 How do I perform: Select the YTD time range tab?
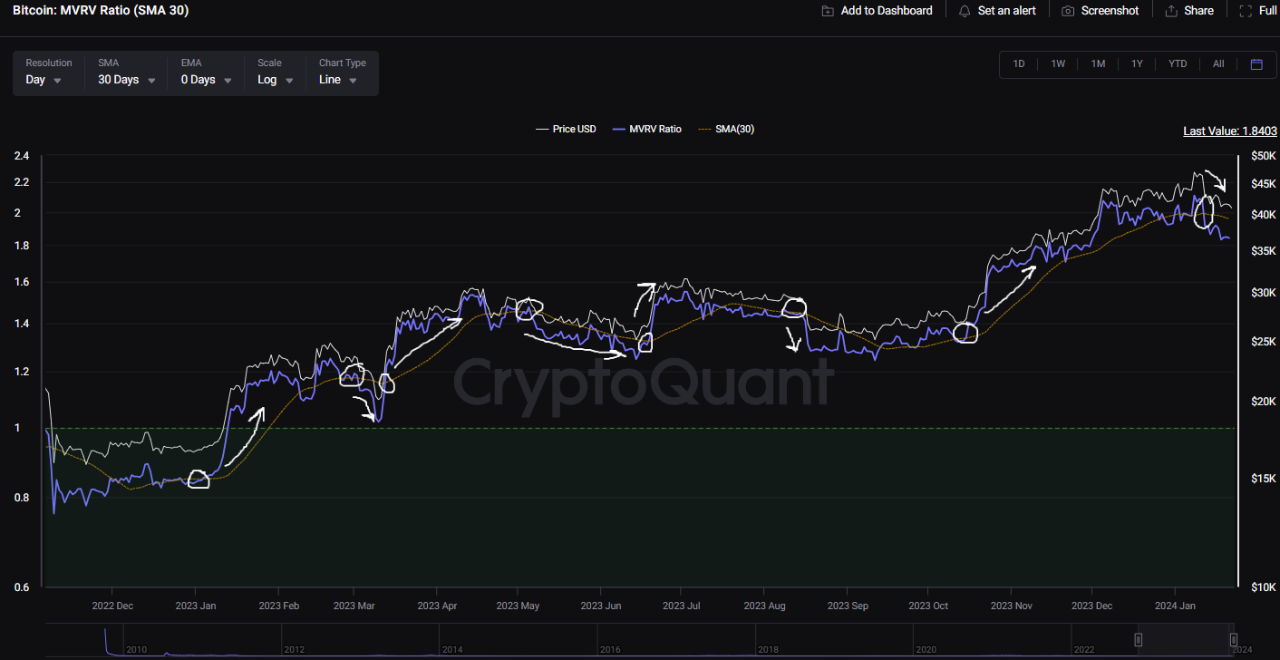tap(1177, 63)
